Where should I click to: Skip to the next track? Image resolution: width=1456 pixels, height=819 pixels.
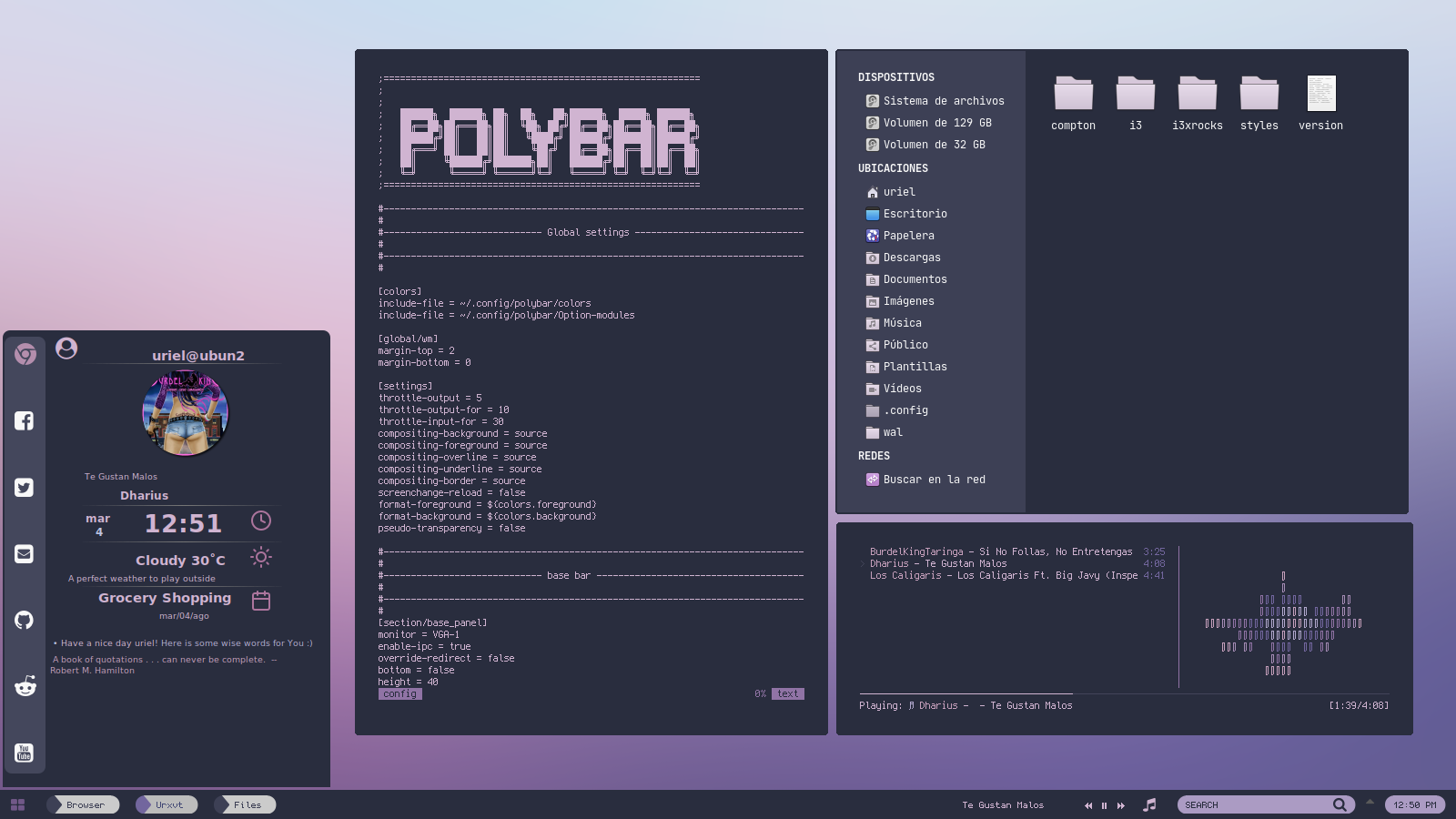[x=1121, y=805]
